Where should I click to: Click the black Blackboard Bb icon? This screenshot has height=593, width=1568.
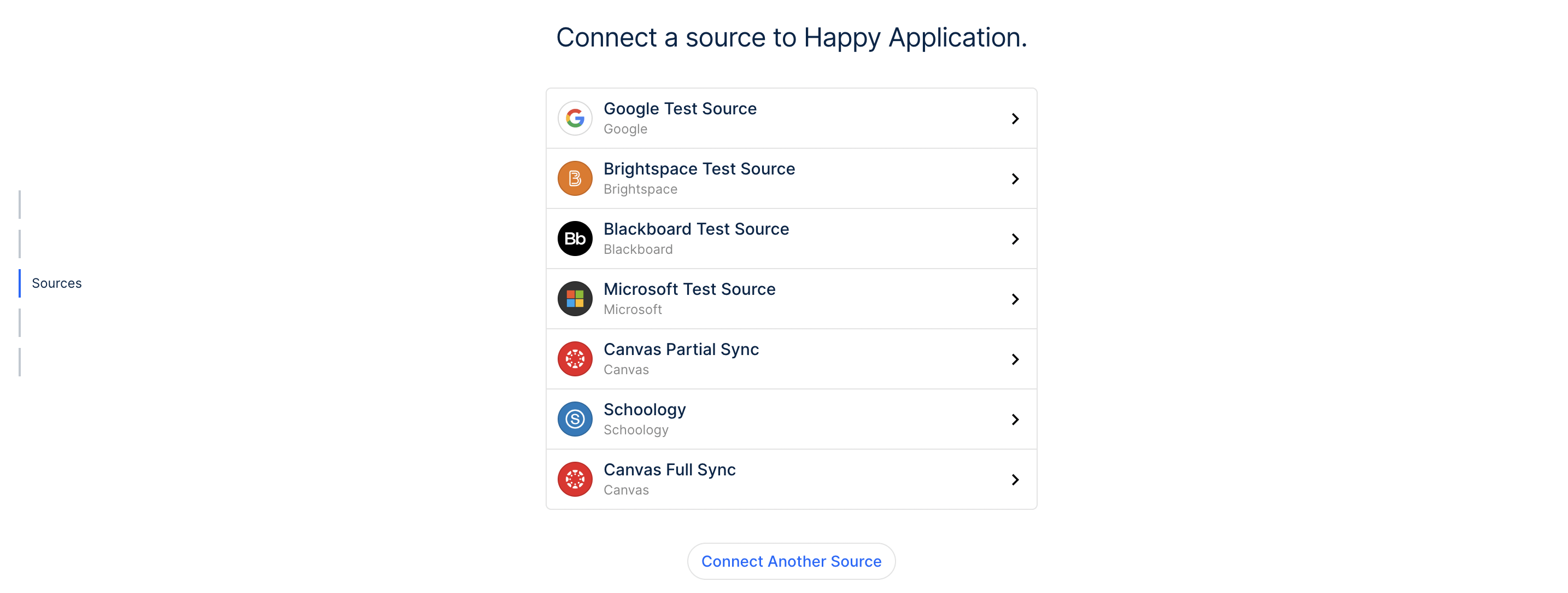(575, 239)
